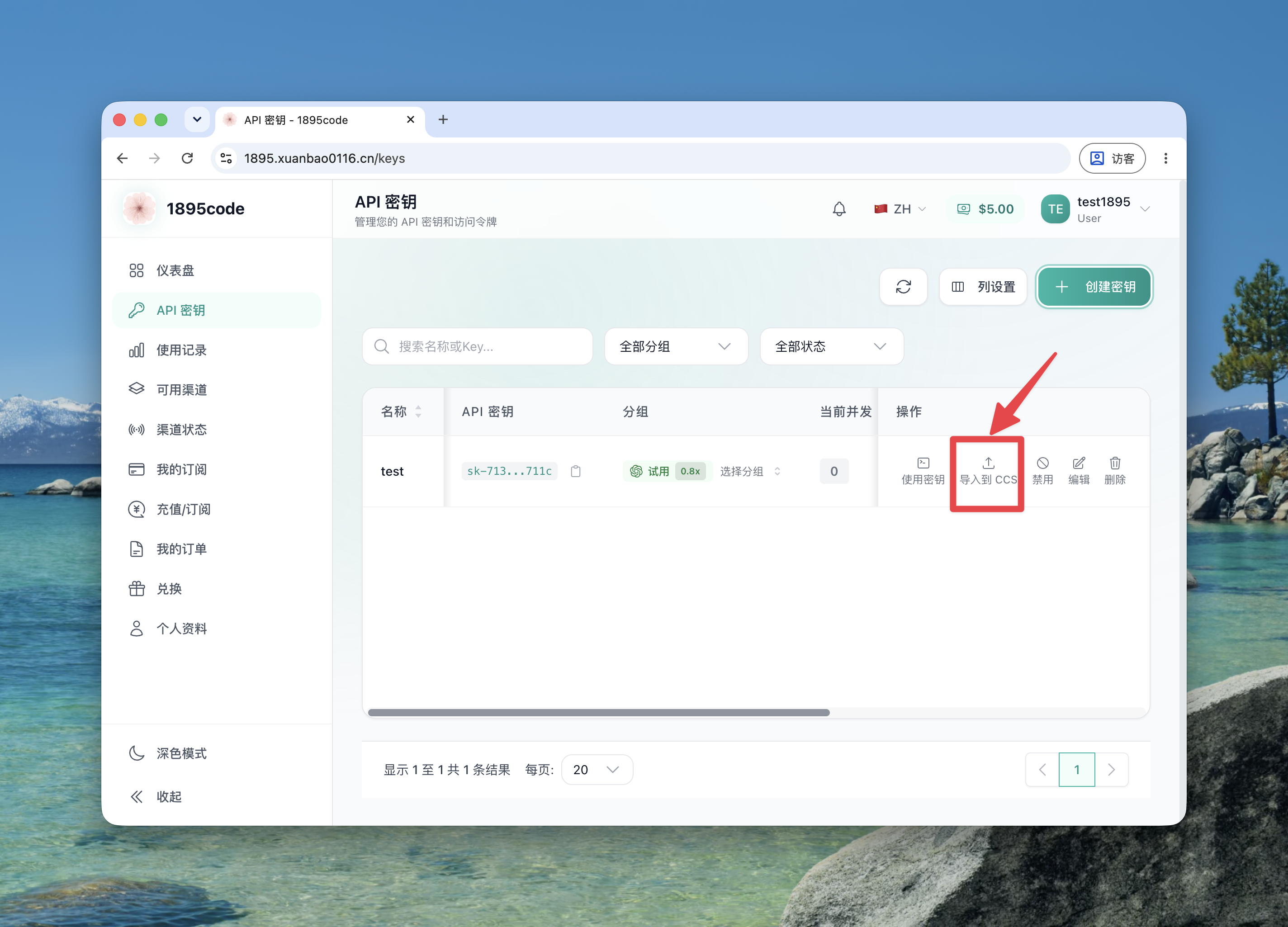Click the 操作 column header

909,411
